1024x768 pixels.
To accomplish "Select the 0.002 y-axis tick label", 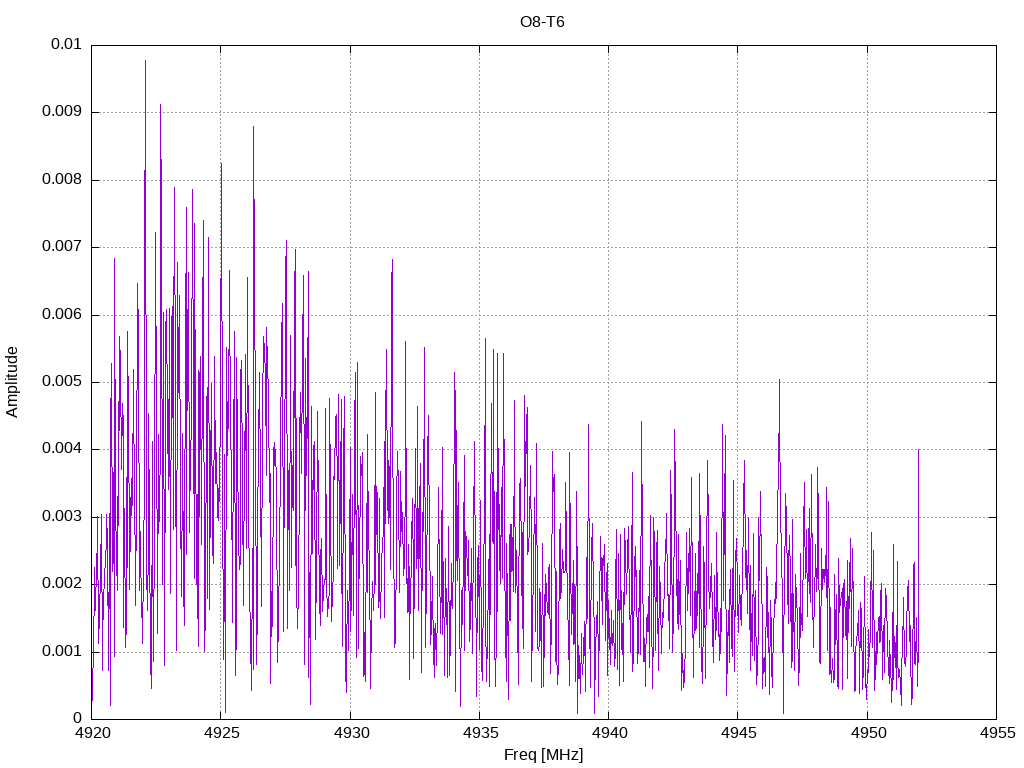I will point(62,584).
